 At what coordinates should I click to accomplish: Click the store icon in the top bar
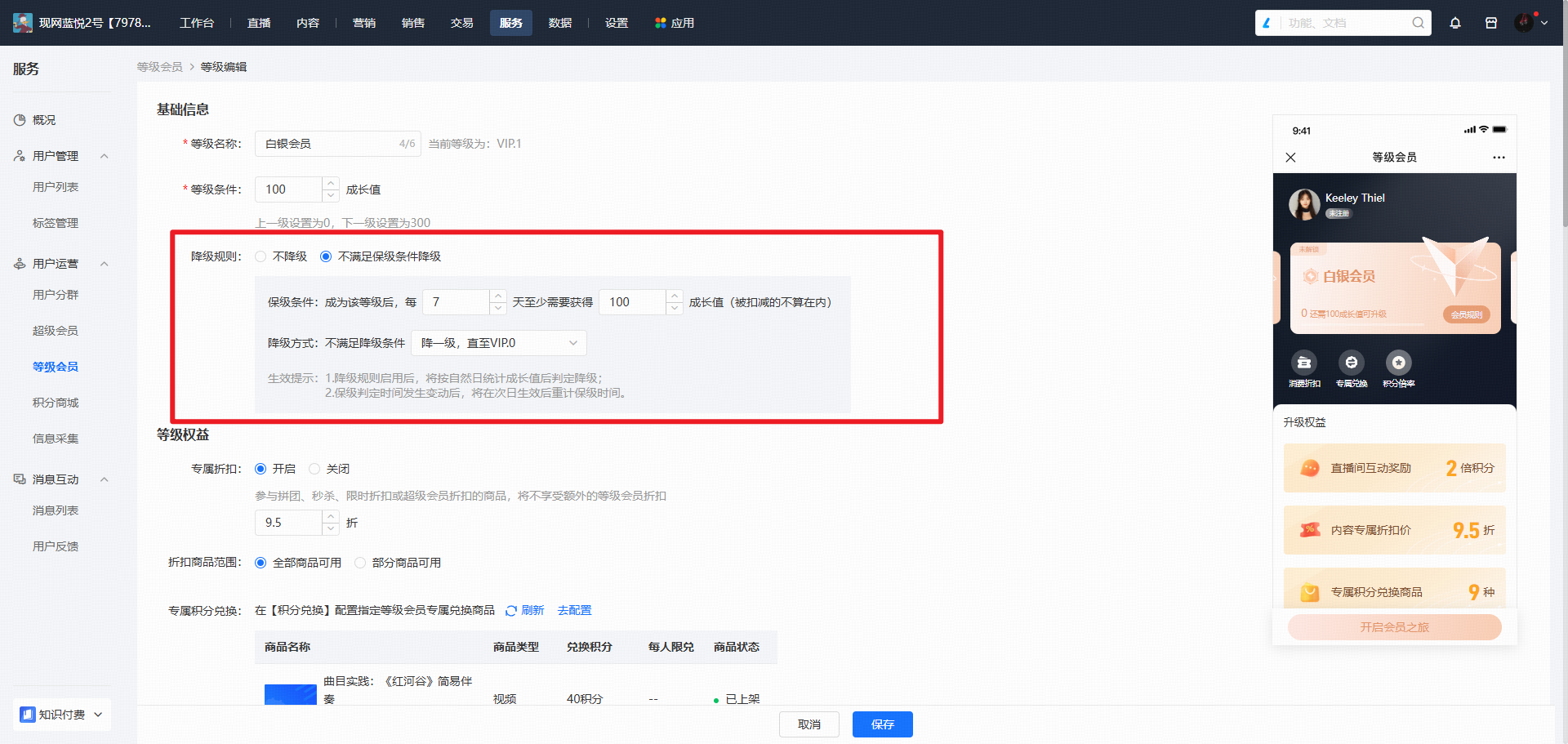pyautogui.click(x=1491, y=23)
